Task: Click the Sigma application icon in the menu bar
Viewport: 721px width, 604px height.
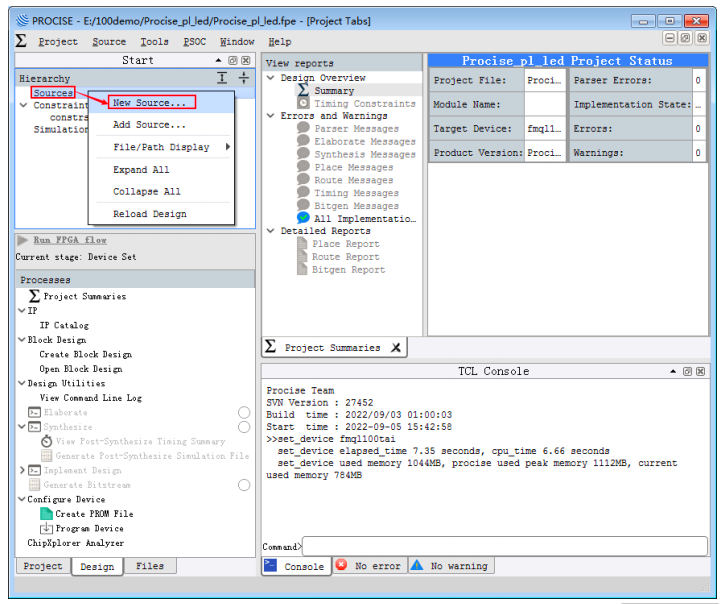Action: (x=21, y=41)
